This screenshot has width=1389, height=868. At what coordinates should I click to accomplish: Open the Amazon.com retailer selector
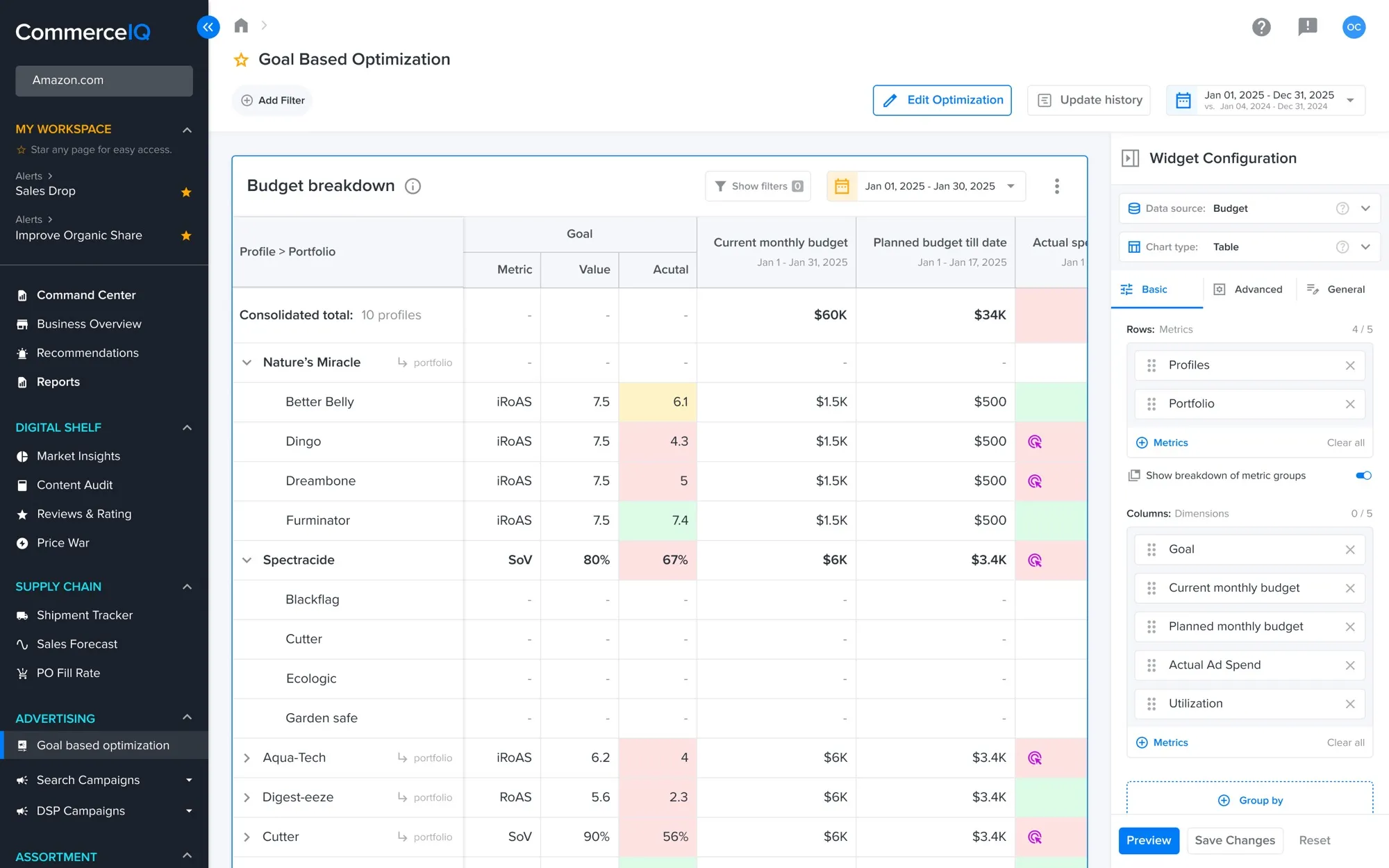click(x=104, y=81)
